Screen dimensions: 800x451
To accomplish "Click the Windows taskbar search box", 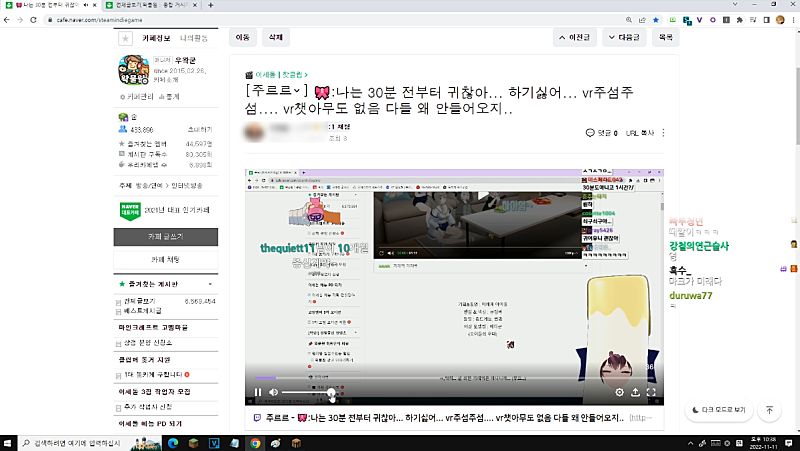I will pyautogui.click(x=90, y=443).
